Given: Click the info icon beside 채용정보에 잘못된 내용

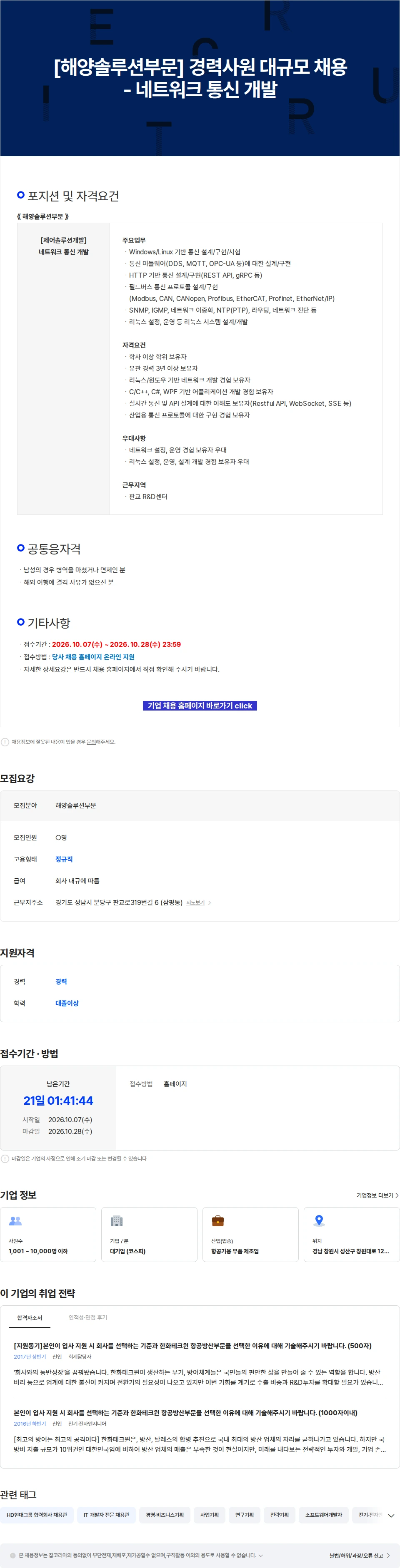Looking at the screenshot, I should point(5,742).
